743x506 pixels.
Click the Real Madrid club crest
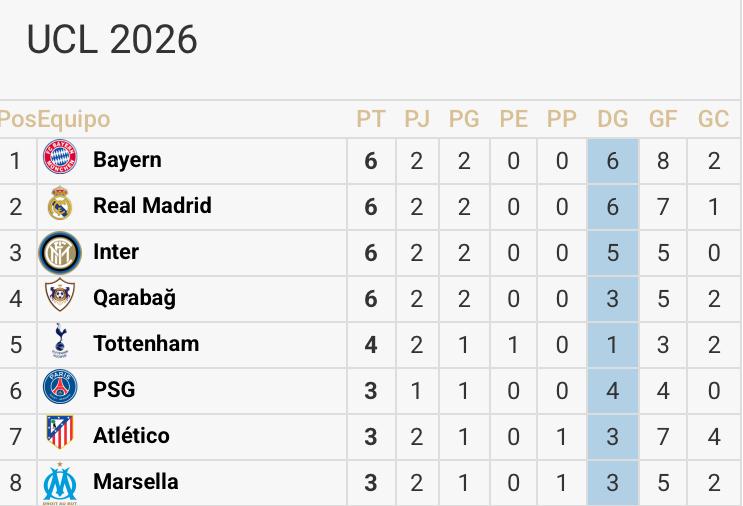click(60, 206)
